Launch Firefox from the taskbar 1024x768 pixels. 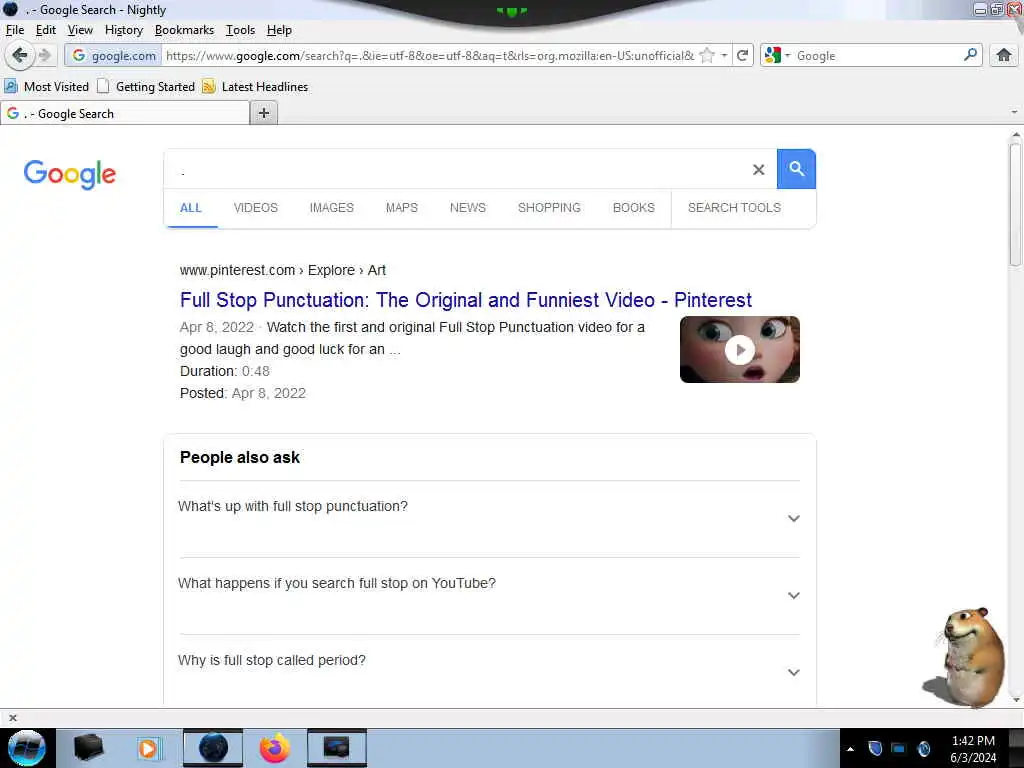pyautogui.click(x=275, y=748)
